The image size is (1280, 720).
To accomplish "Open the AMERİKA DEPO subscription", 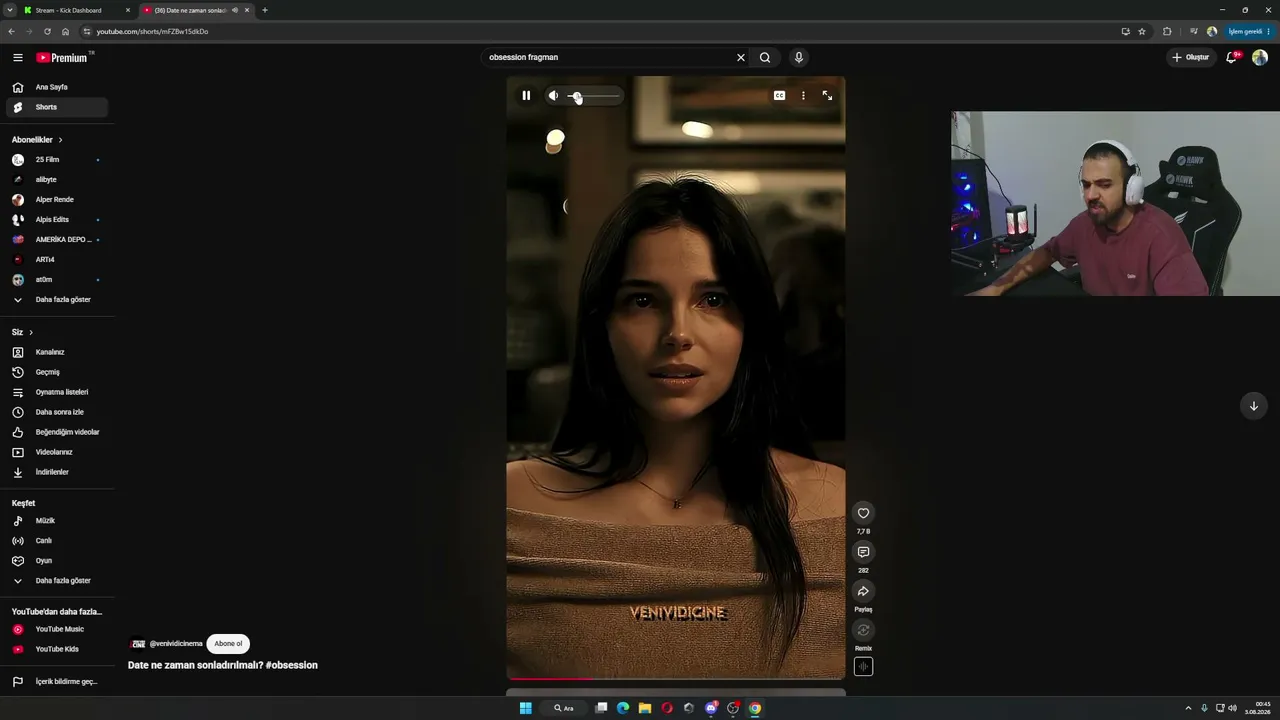I will [57, 240].
